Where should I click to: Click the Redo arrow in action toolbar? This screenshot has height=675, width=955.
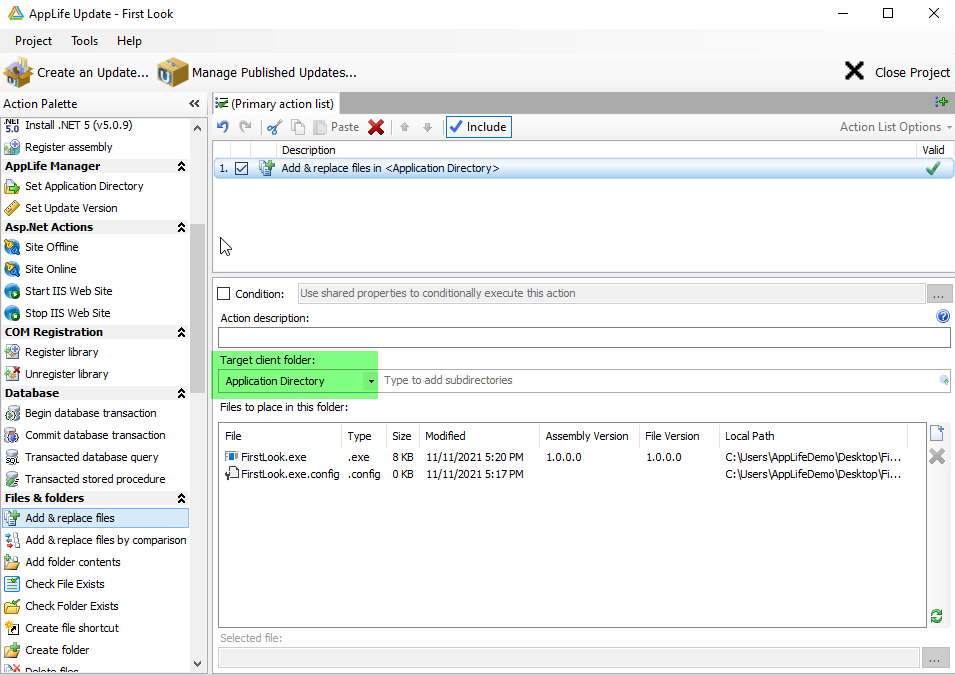tap(245, 127)
